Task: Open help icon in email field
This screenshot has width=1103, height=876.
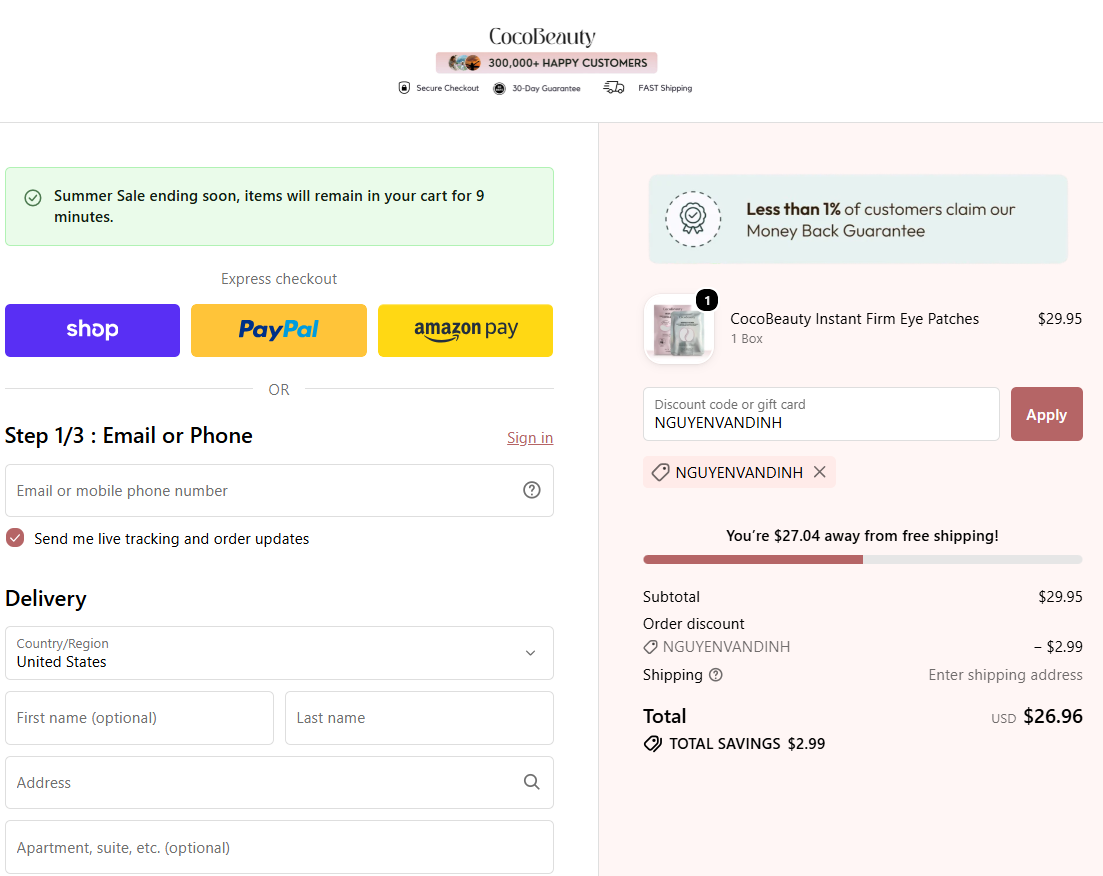Action: [532, 490]
